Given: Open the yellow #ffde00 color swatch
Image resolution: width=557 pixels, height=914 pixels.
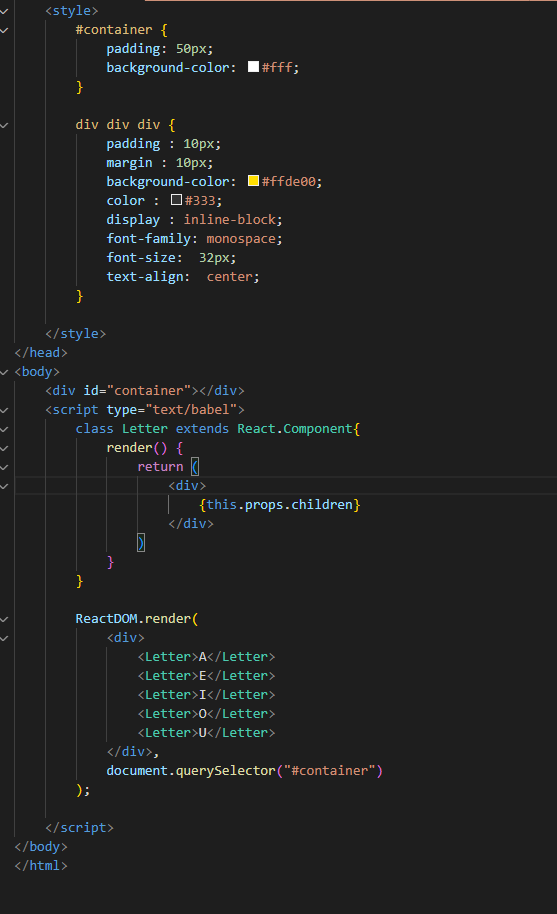Looking at the screenshot, I should 253,181.
